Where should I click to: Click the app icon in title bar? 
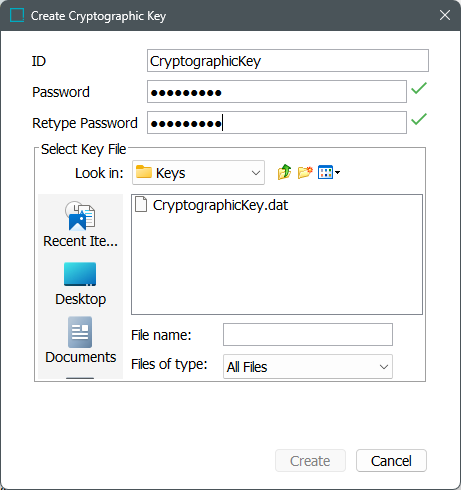pos(17,15)
